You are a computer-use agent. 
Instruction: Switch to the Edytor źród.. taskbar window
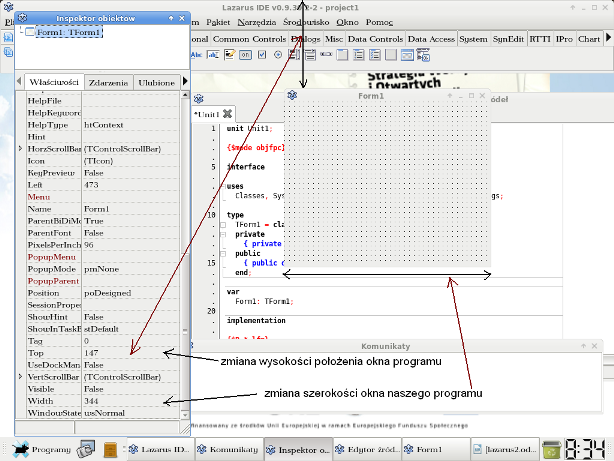pos(368,449)
